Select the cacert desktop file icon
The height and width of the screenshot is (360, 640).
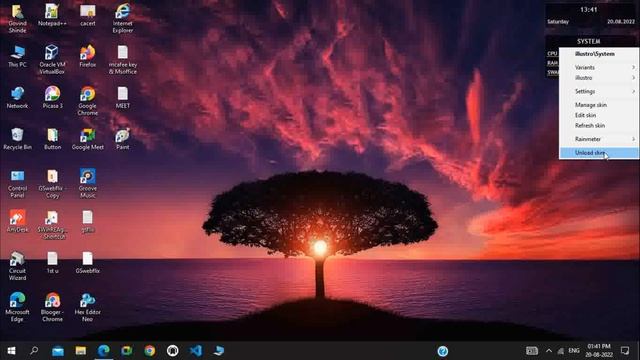87,15
